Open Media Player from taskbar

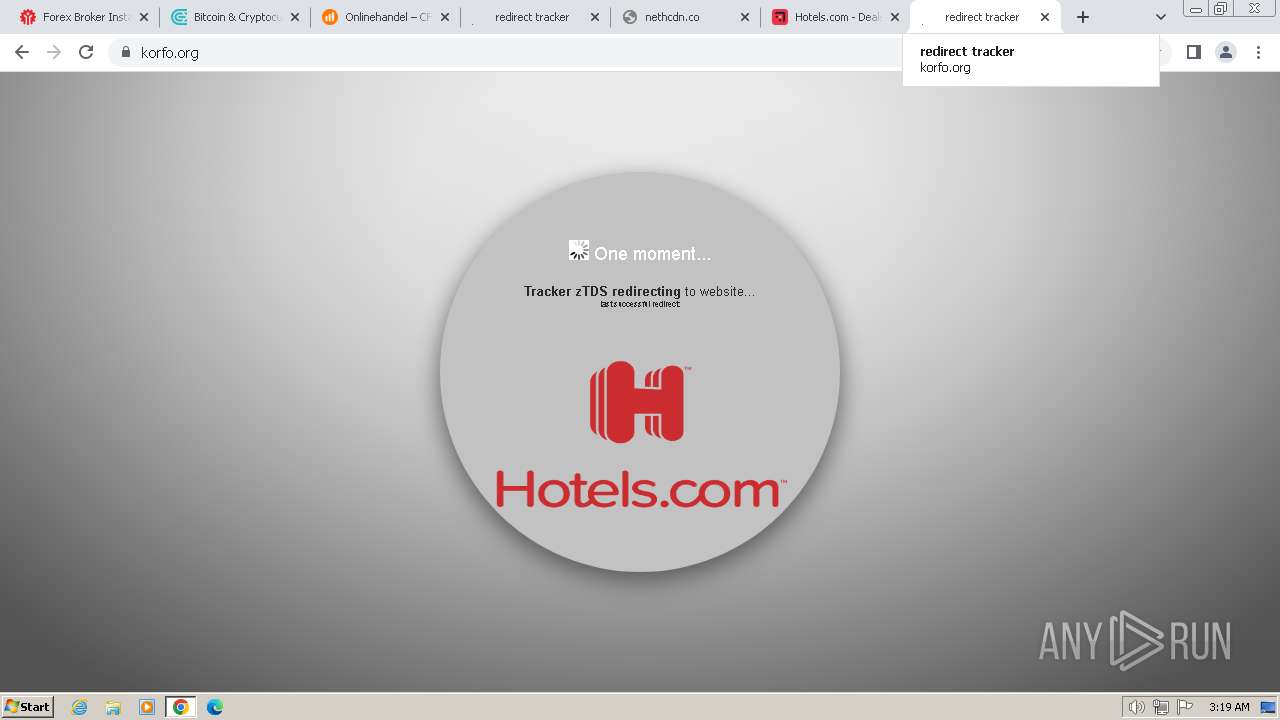click(147, 707)
